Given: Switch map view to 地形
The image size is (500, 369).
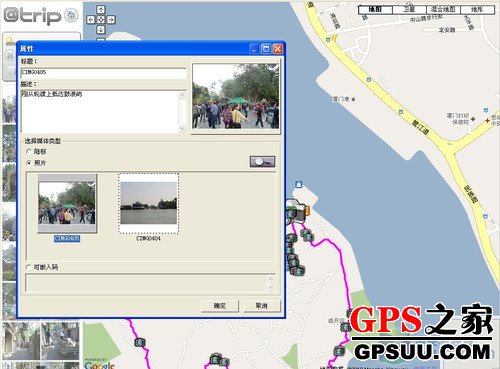Looking at the screenshot, I should 477,9.
